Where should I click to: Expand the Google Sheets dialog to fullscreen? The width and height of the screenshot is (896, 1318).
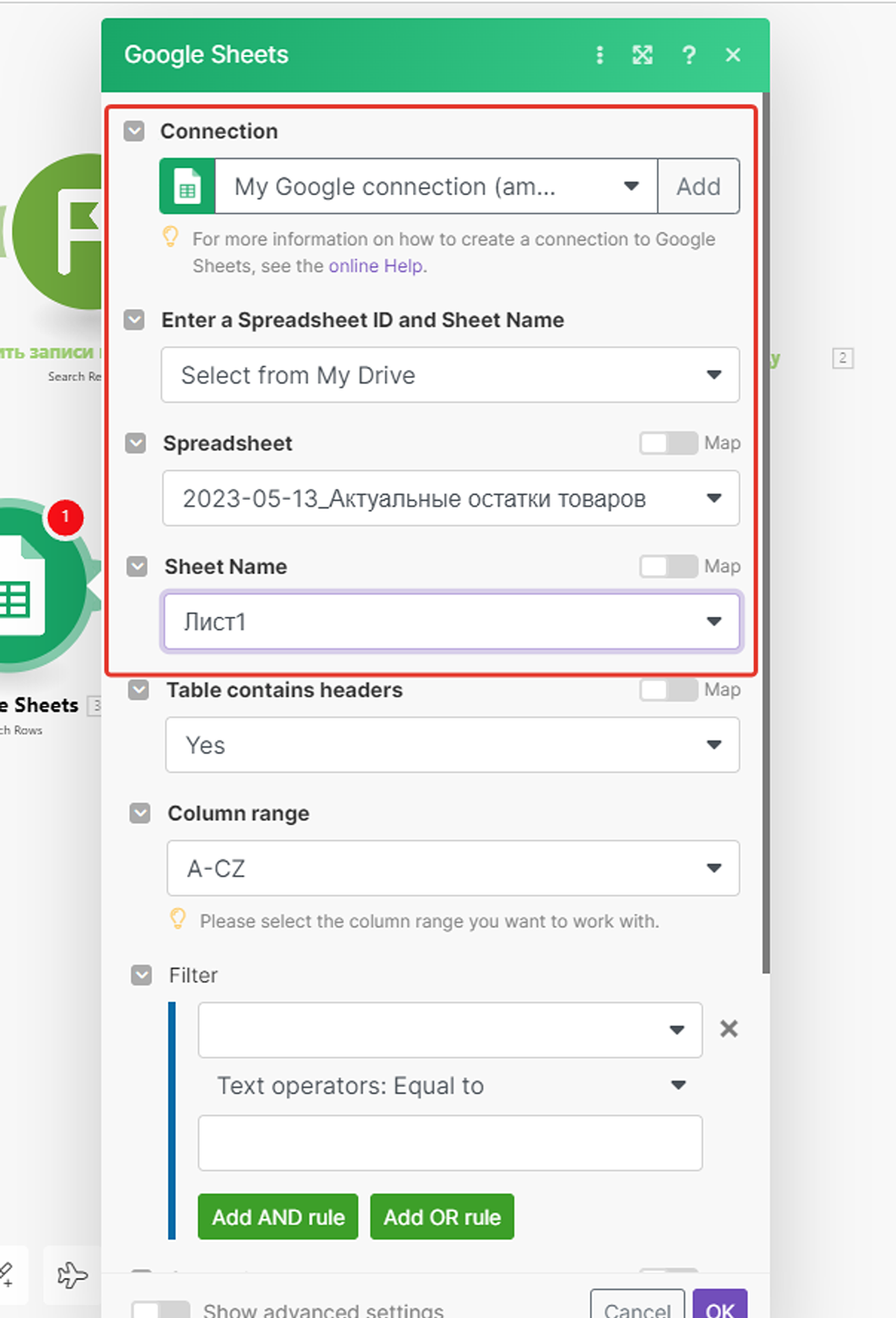(x=643, y=55)
